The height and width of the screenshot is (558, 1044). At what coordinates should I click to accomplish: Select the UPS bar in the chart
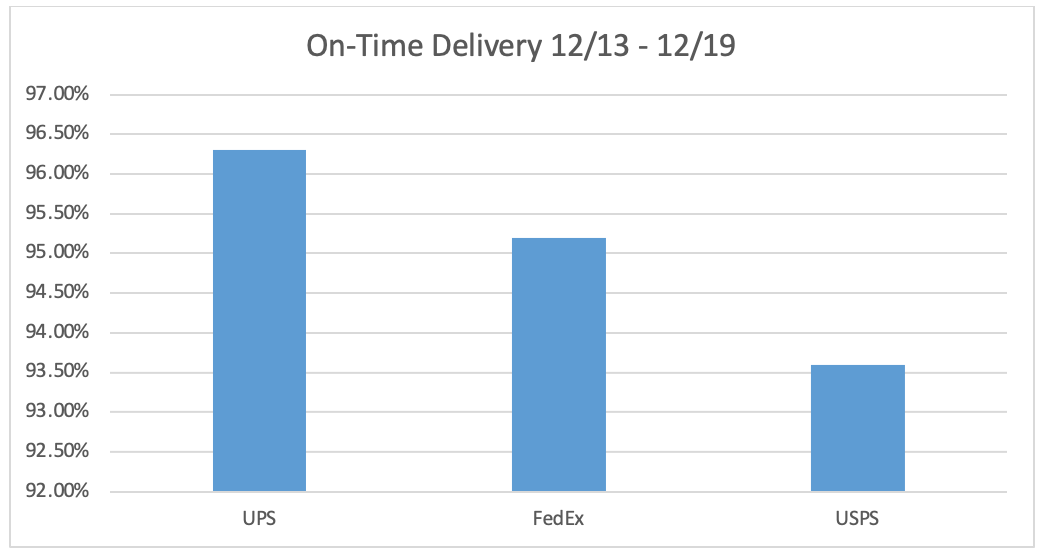point(259,320)
